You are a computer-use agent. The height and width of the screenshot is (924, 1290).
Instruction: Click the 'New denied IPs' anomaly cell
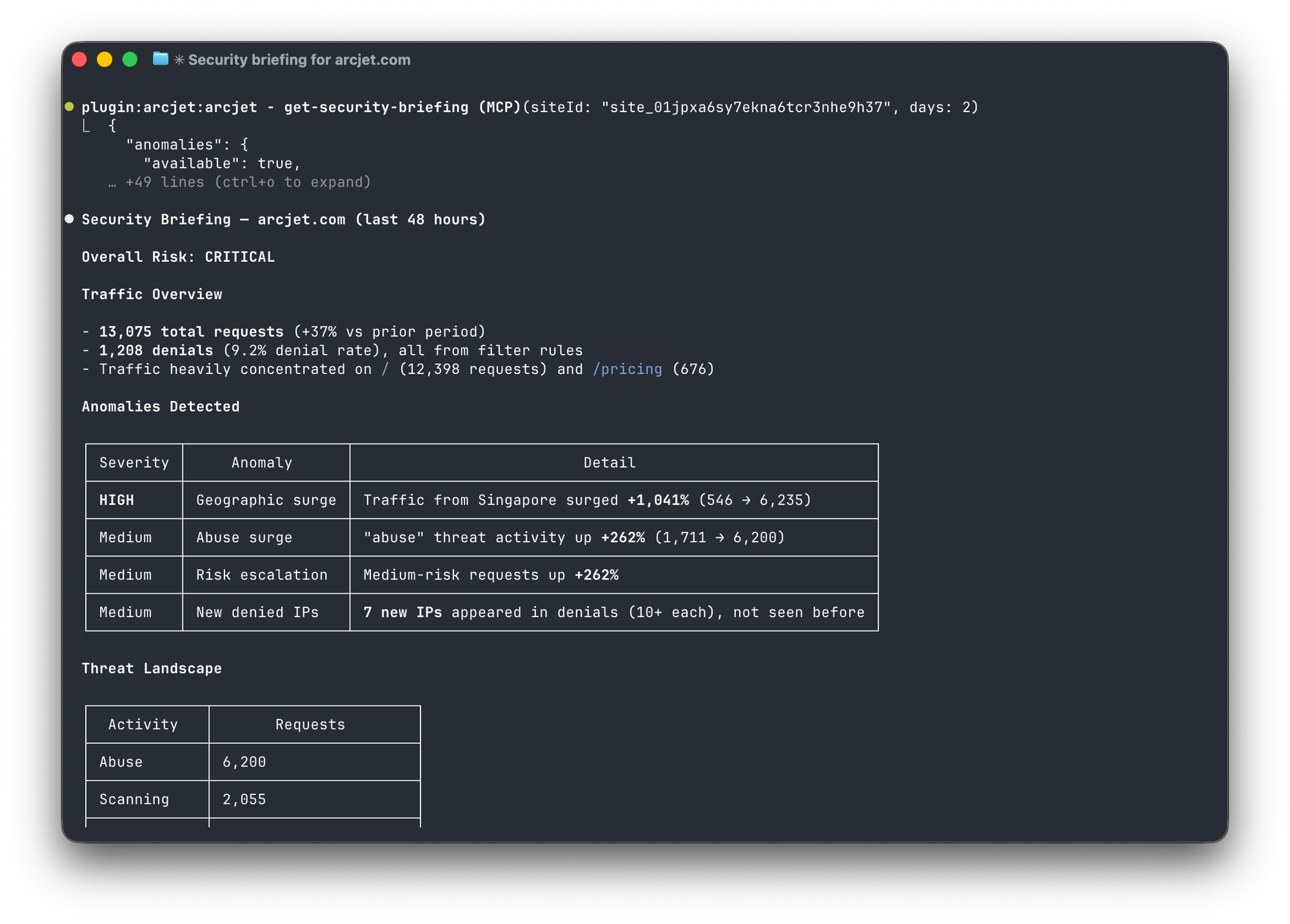click(x=257, y=613)
